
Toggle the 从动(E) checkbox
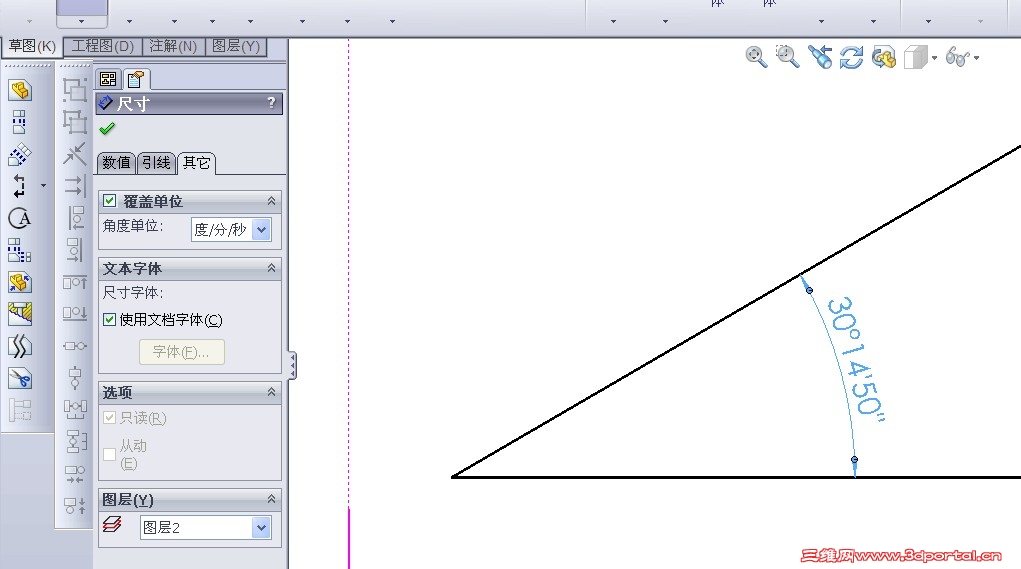pyautogui.click(x=109, y=454)
